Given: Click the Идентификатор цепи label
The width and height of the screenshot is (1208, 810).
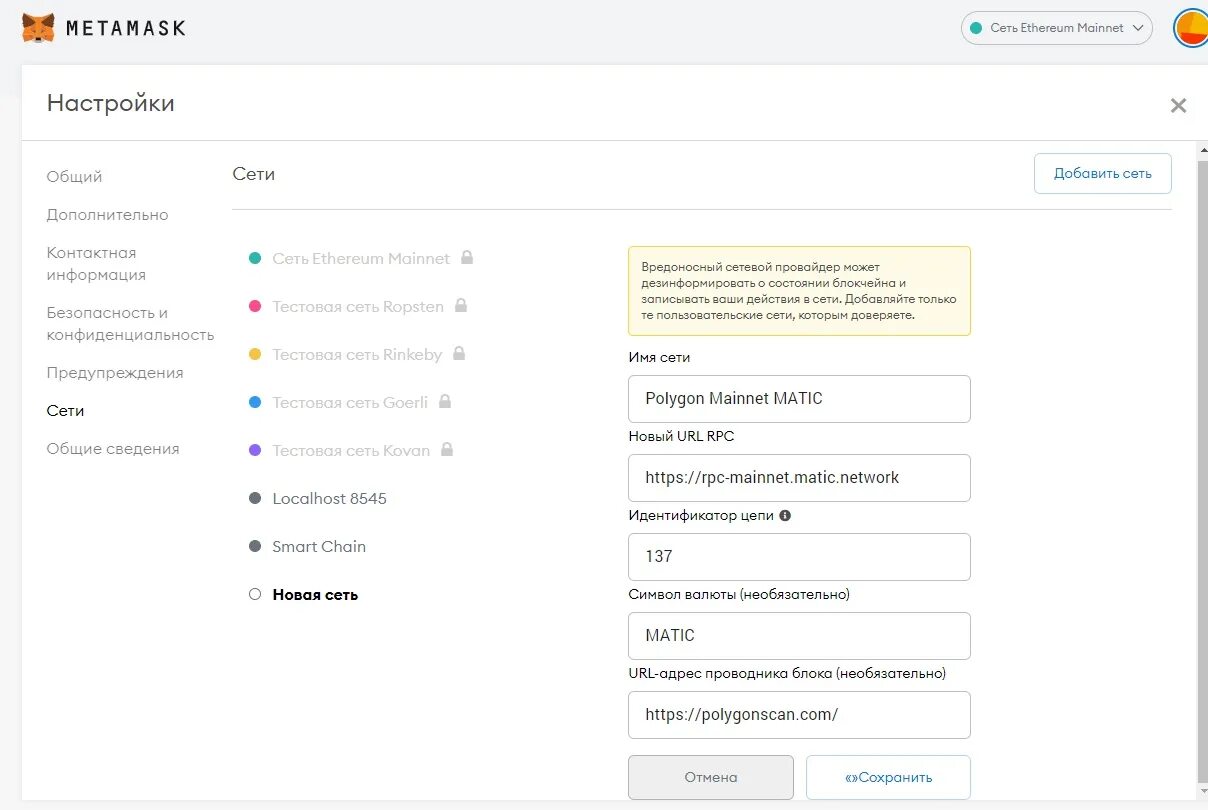Looking at the screenshot, I should click(701, 516).
